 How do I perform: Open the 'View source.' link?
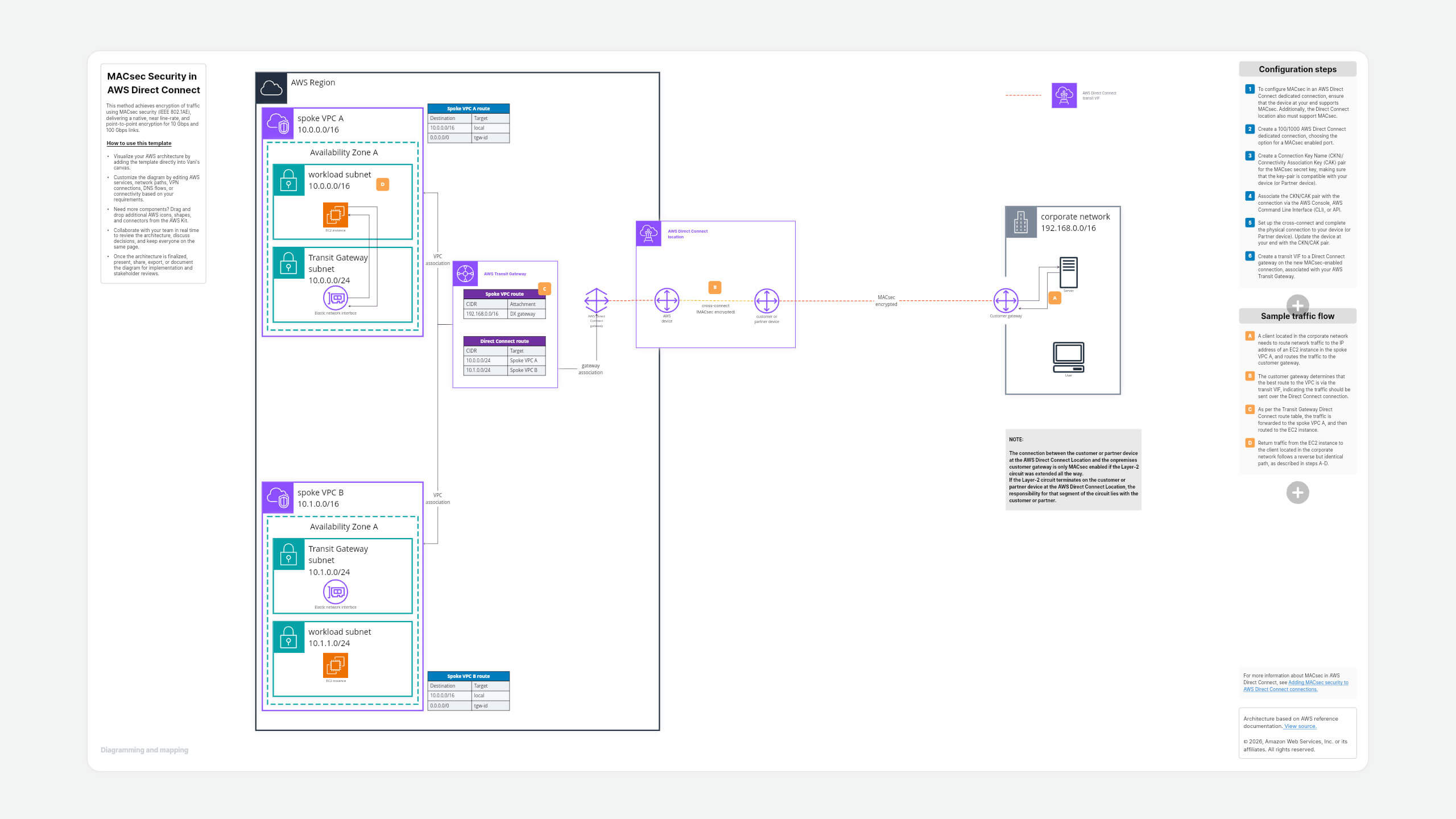pyautogui.click(x=1300, y=726)
